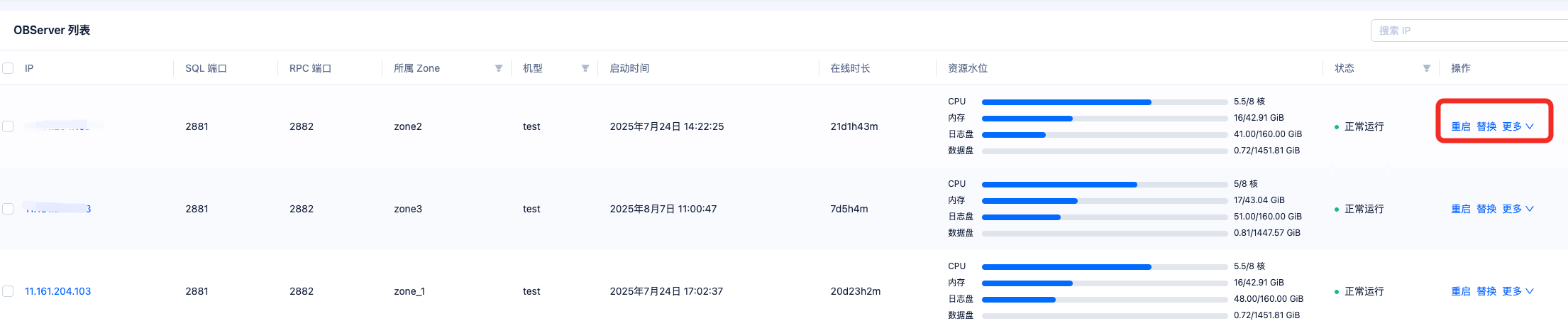Focus the 搜索 IP search field

(1469, 31)
